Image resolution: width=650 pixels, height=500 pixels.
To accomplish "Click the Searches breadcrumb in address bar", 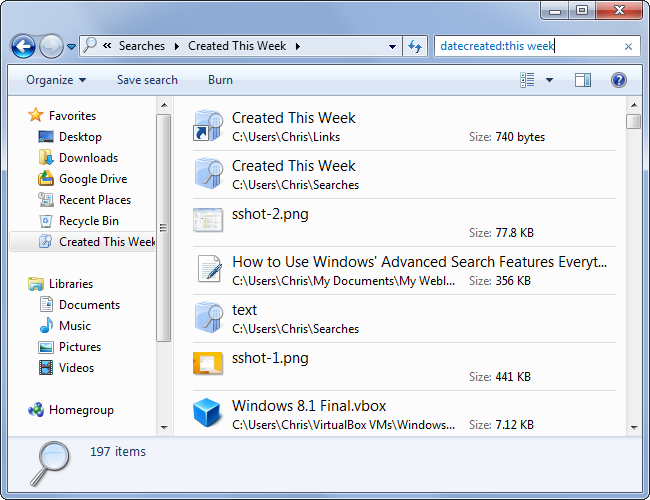I will pos(141,46).
